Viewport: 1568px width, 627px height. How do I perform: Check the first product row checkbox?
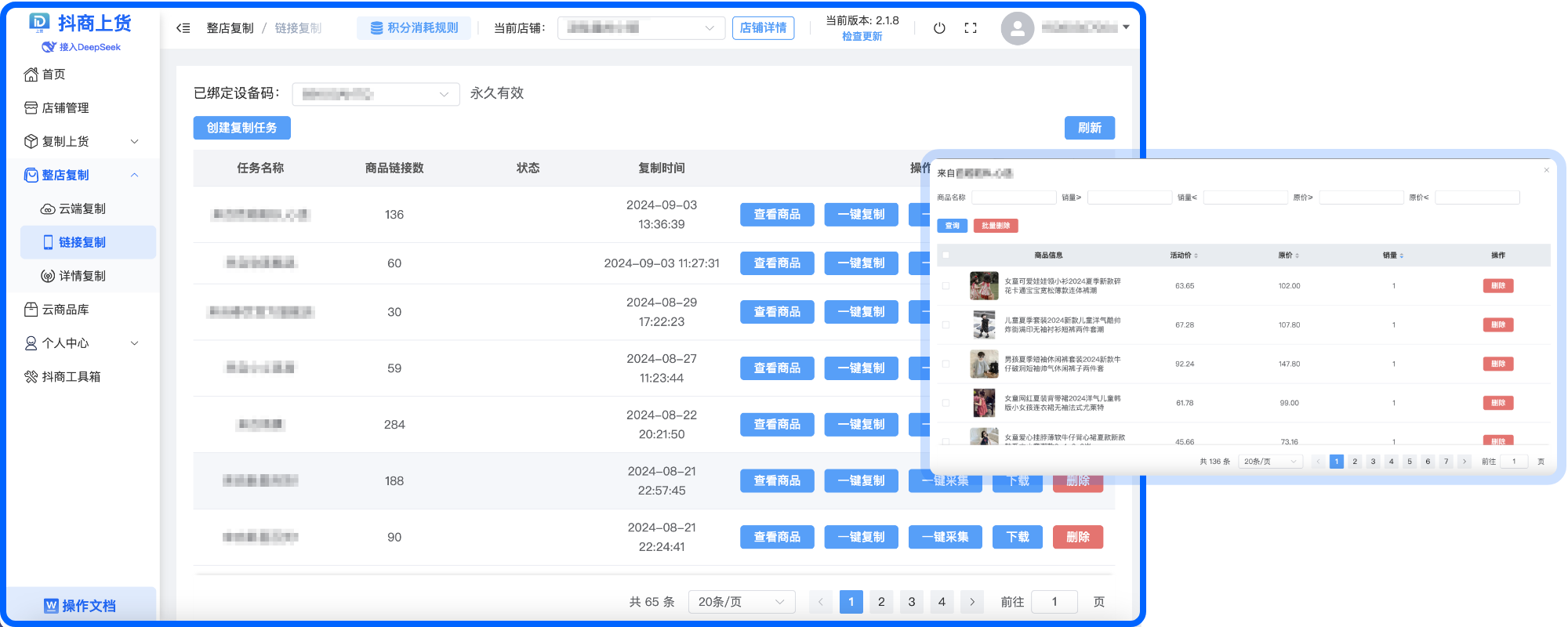(946, 286)
